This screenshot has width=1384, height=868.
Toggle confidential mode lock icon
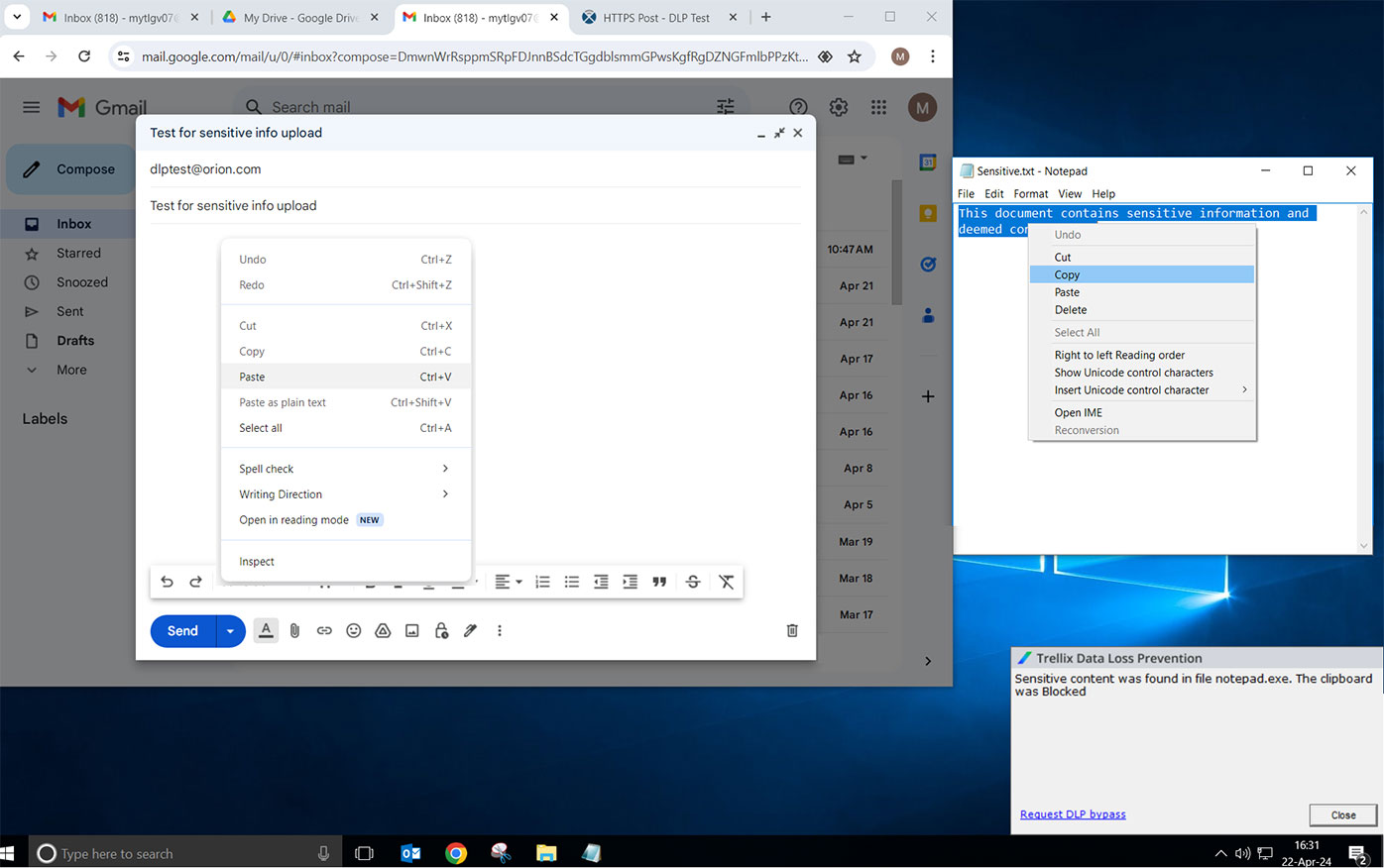tap(441, 630)
